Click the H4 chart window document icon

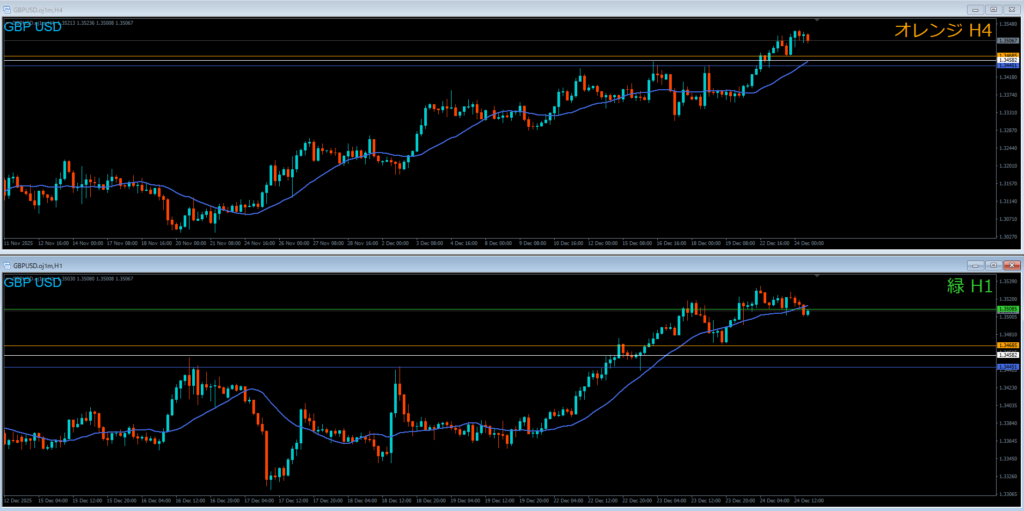(7, 9)
